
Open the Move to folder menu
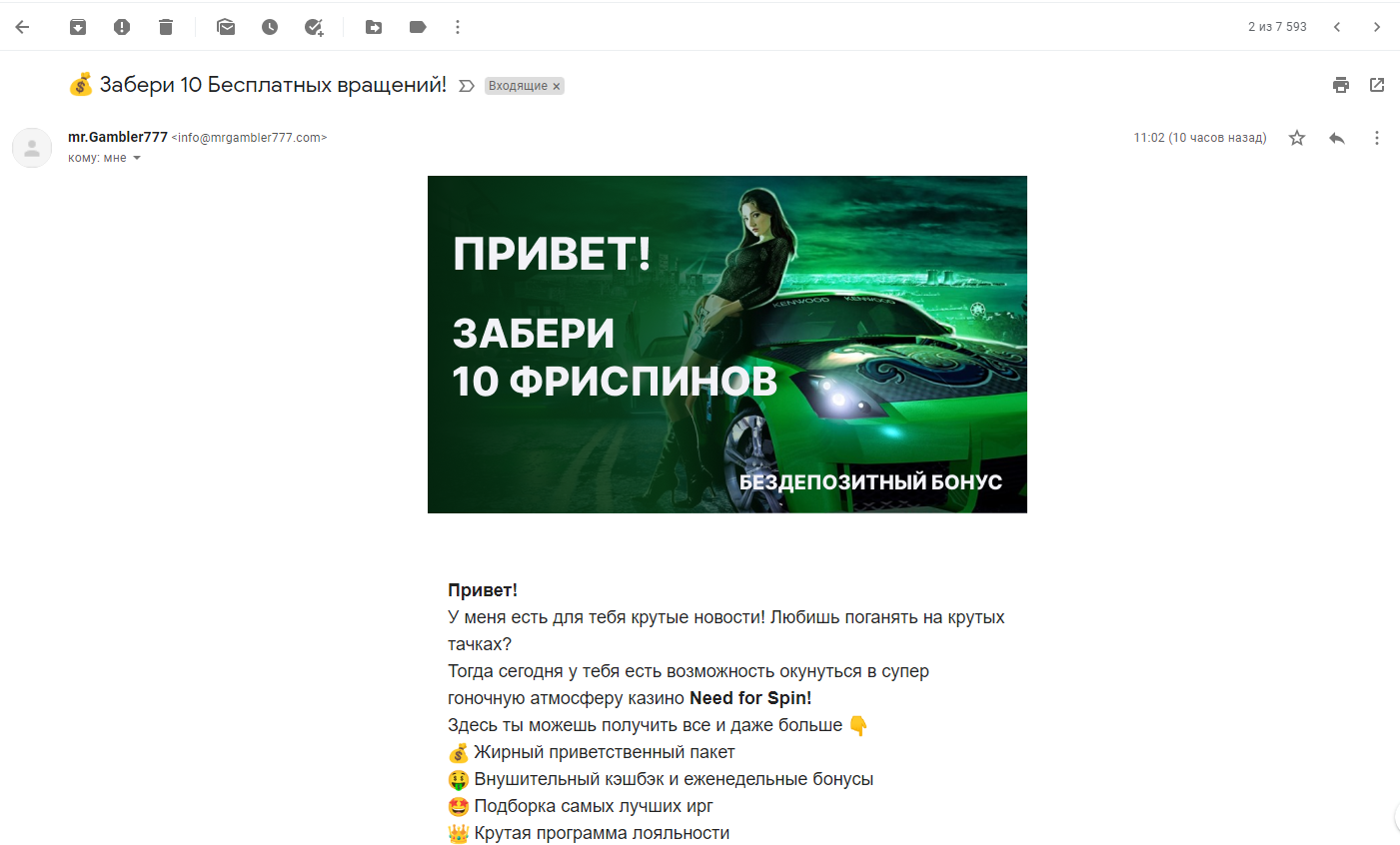(x=374, y=27)
